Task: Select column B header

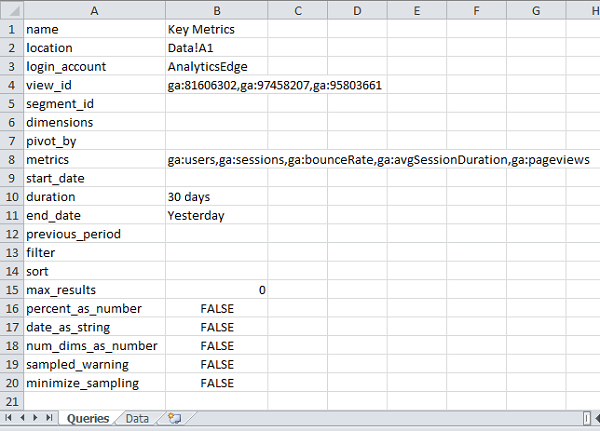Action: [217, 10]
